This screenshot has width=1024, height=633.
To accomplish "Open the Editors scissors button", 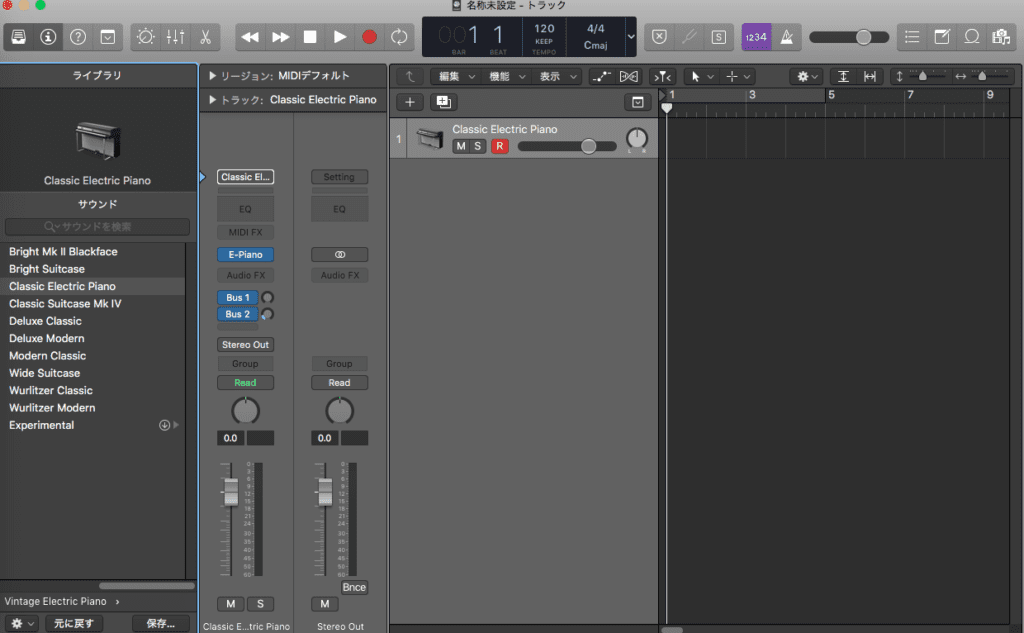I will [x=205, y=37].
